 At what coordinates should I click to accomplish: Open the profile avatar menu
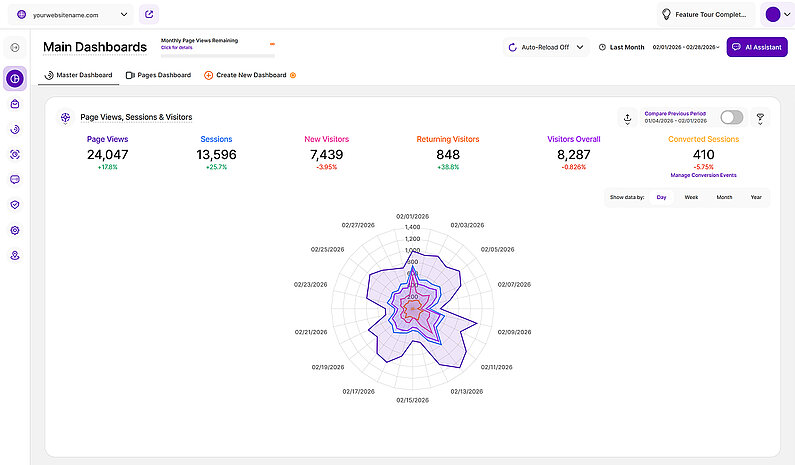point(776,14)
